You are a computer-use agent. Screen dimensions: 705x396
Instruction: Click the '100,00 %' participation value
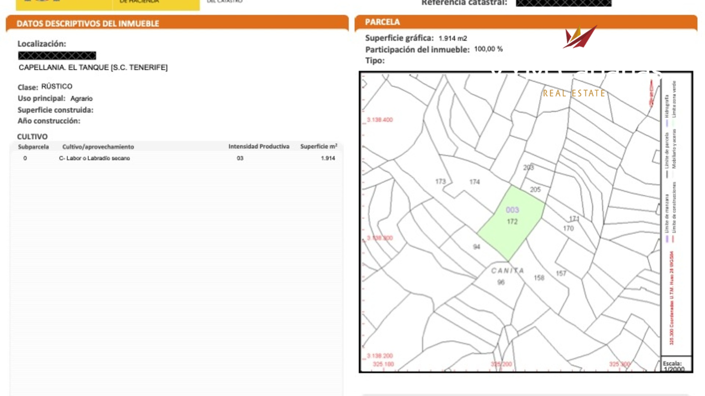coord(488,49)
